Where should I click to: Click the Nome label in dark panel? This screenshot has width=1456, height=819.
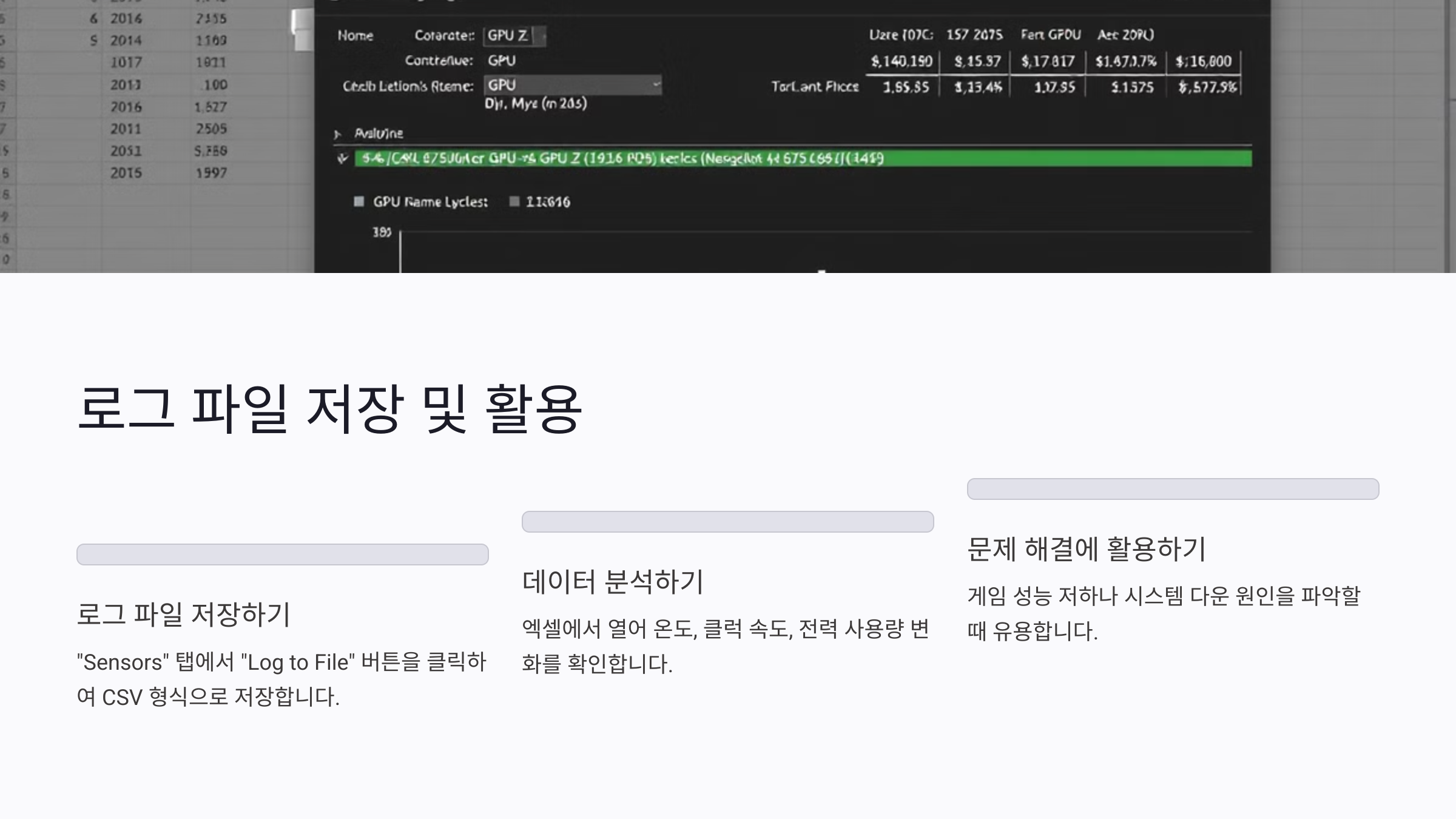355,36
